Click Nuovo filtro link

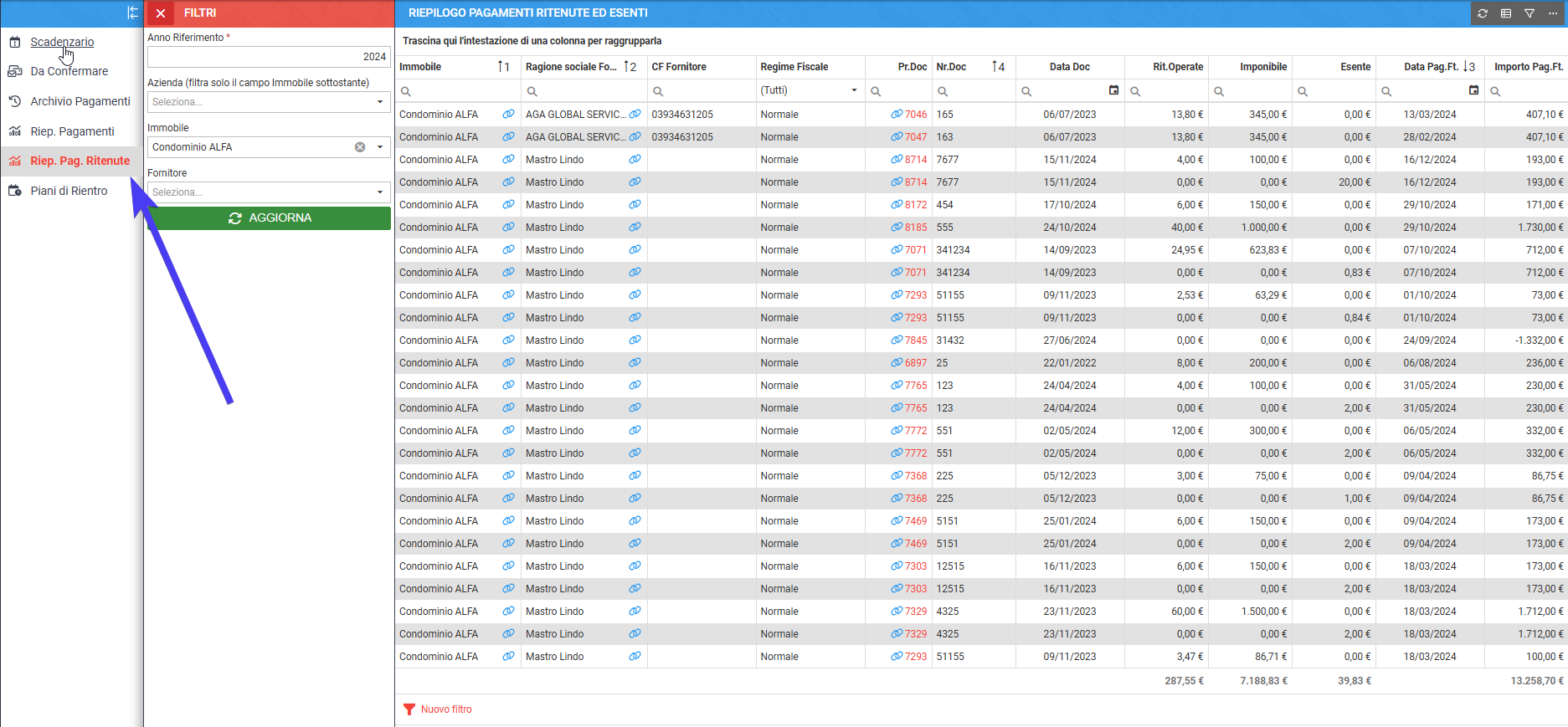446,709
